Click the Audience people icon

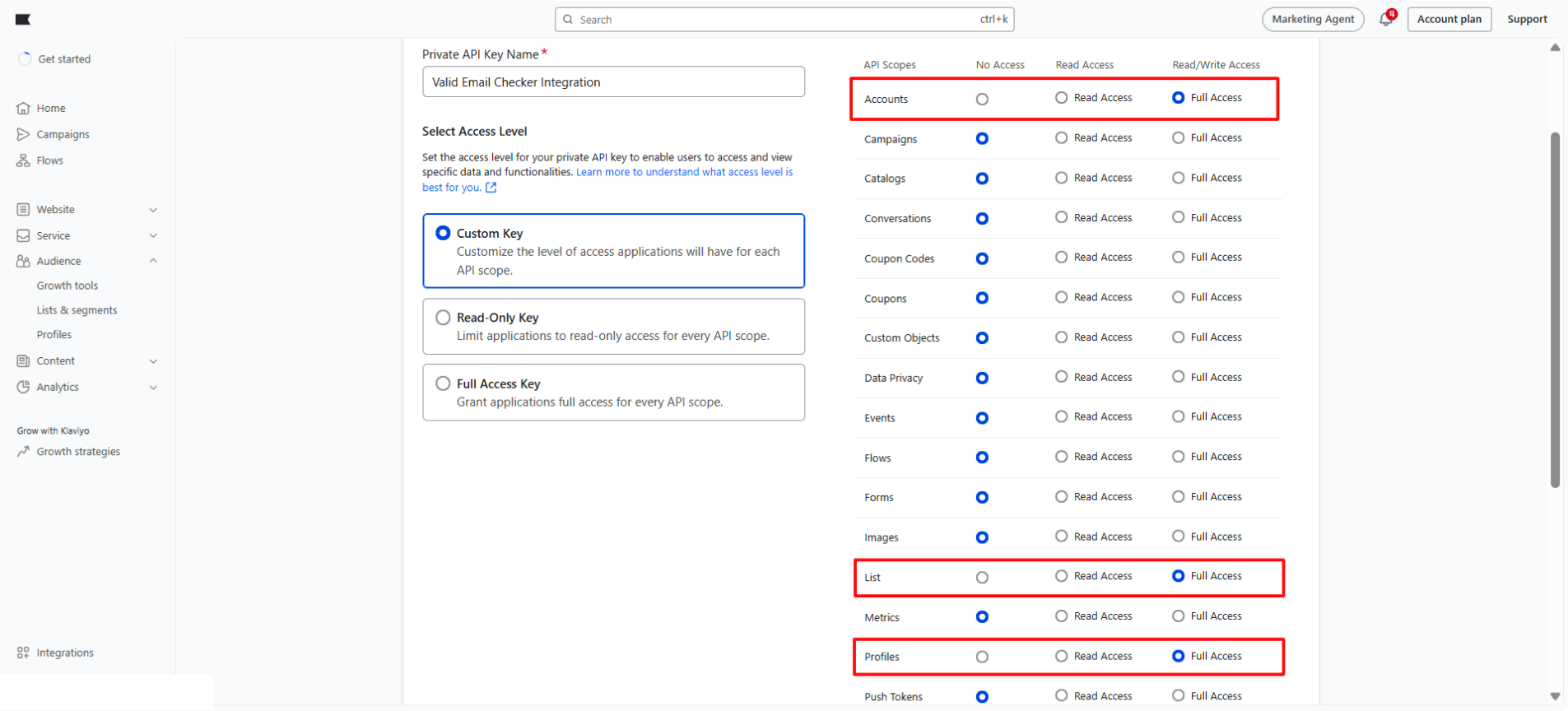[23, 261]
